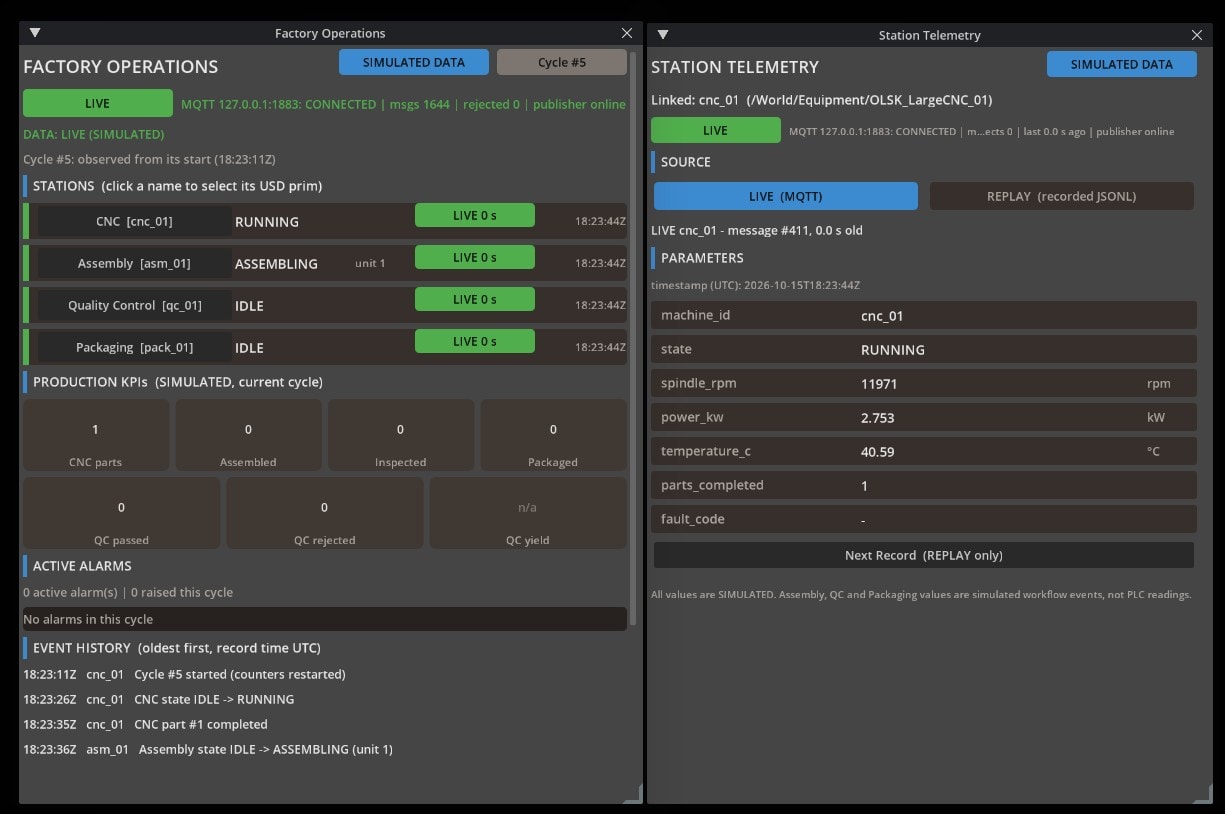The image size is (1225, 814).
Task: Click the Factory Operations resize grip corner
Action: click(x=632, y=794)
